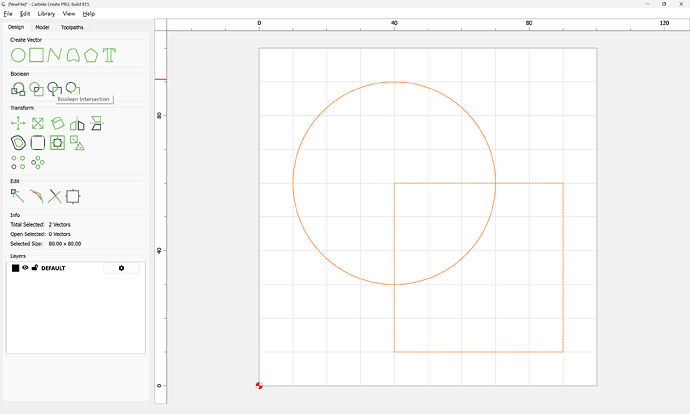Open the Resize transform tool
The width and height of the screenshot is (690, 414).
click(x=38, y=123)
